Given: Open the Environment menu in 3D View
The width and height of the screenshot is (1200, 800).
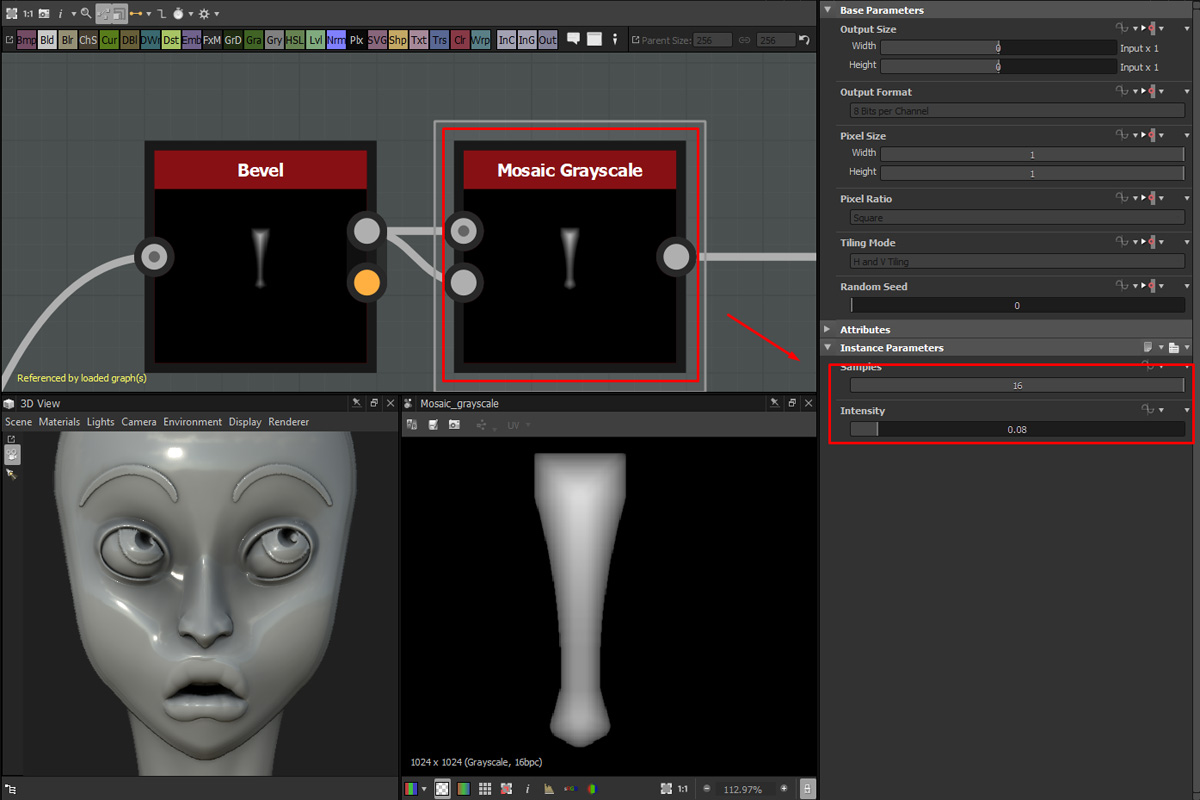Looking at the screenshot, I should point(193,422).
